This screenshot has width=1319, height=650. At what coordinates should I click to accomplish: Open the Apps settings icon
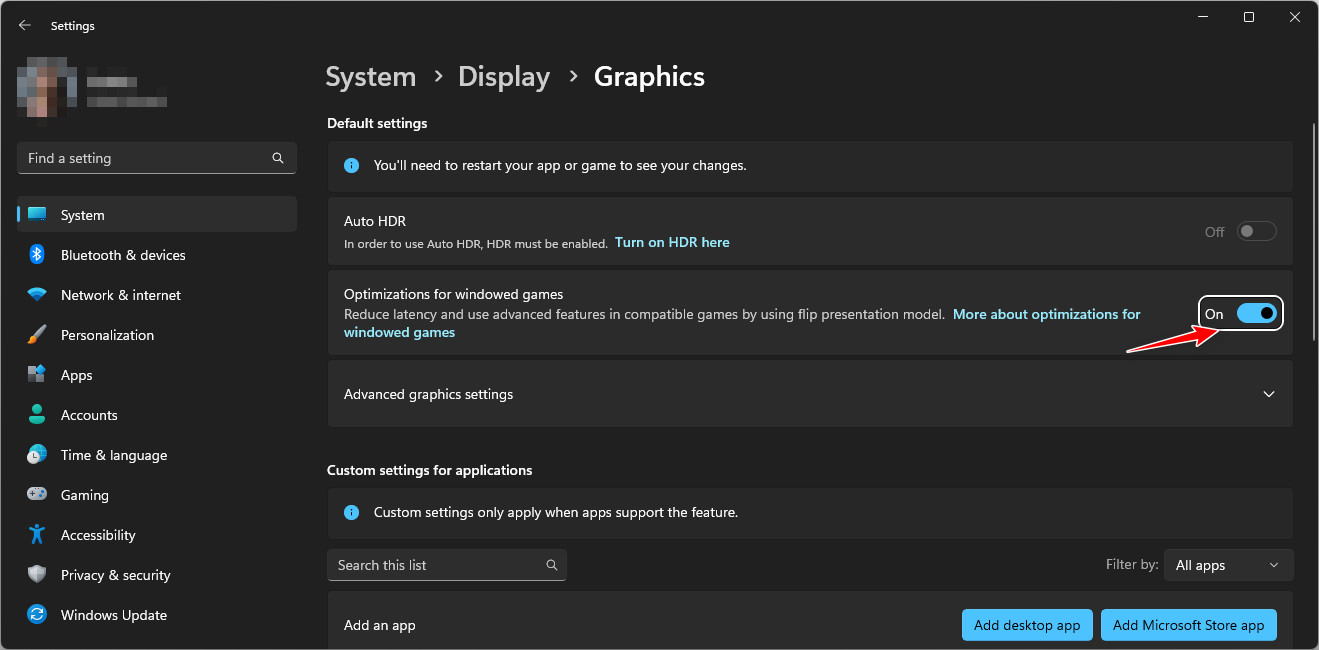click(x=37, y=375)
